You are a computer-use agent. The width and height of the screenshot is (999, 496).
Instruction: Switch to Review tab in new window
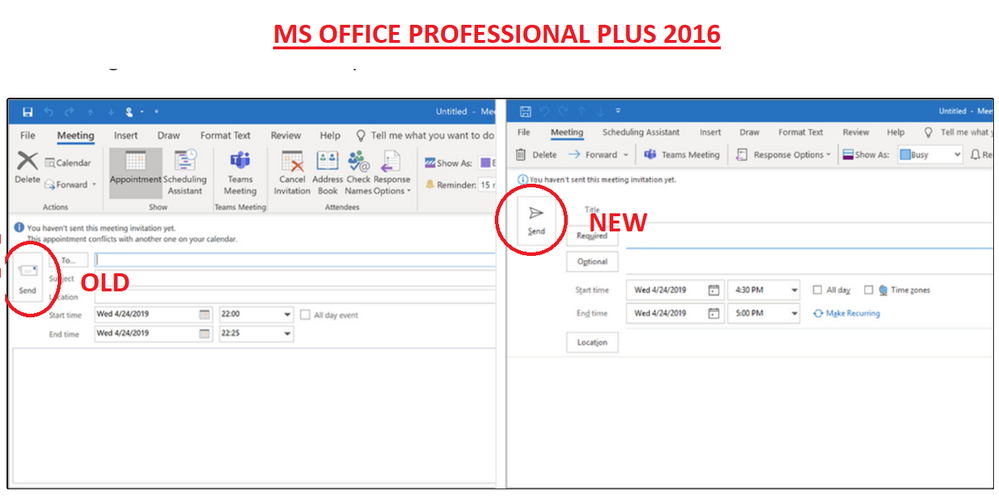(856, 132)
